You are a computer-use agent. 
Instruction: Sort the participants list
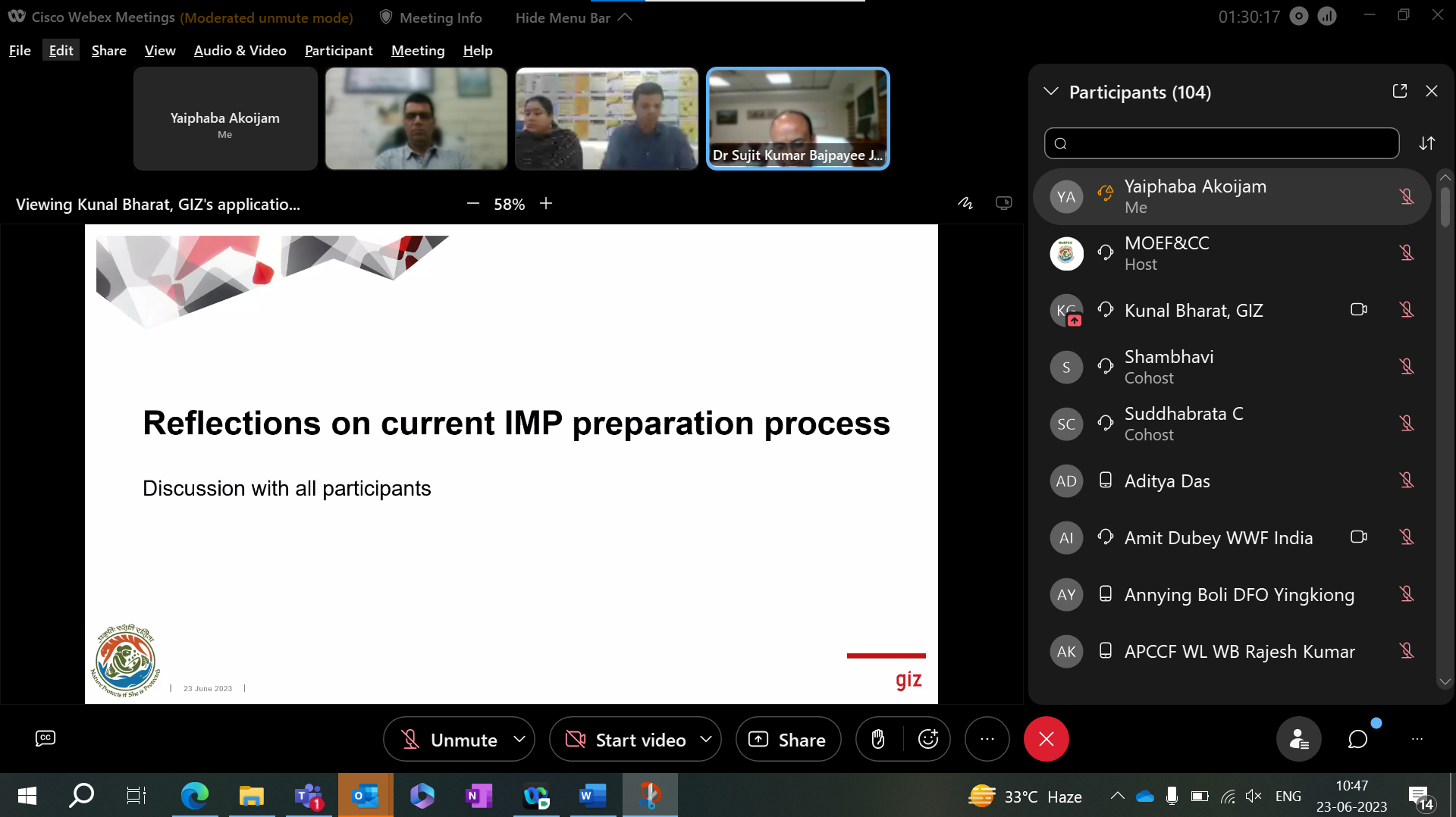[x=1427, y=143]
